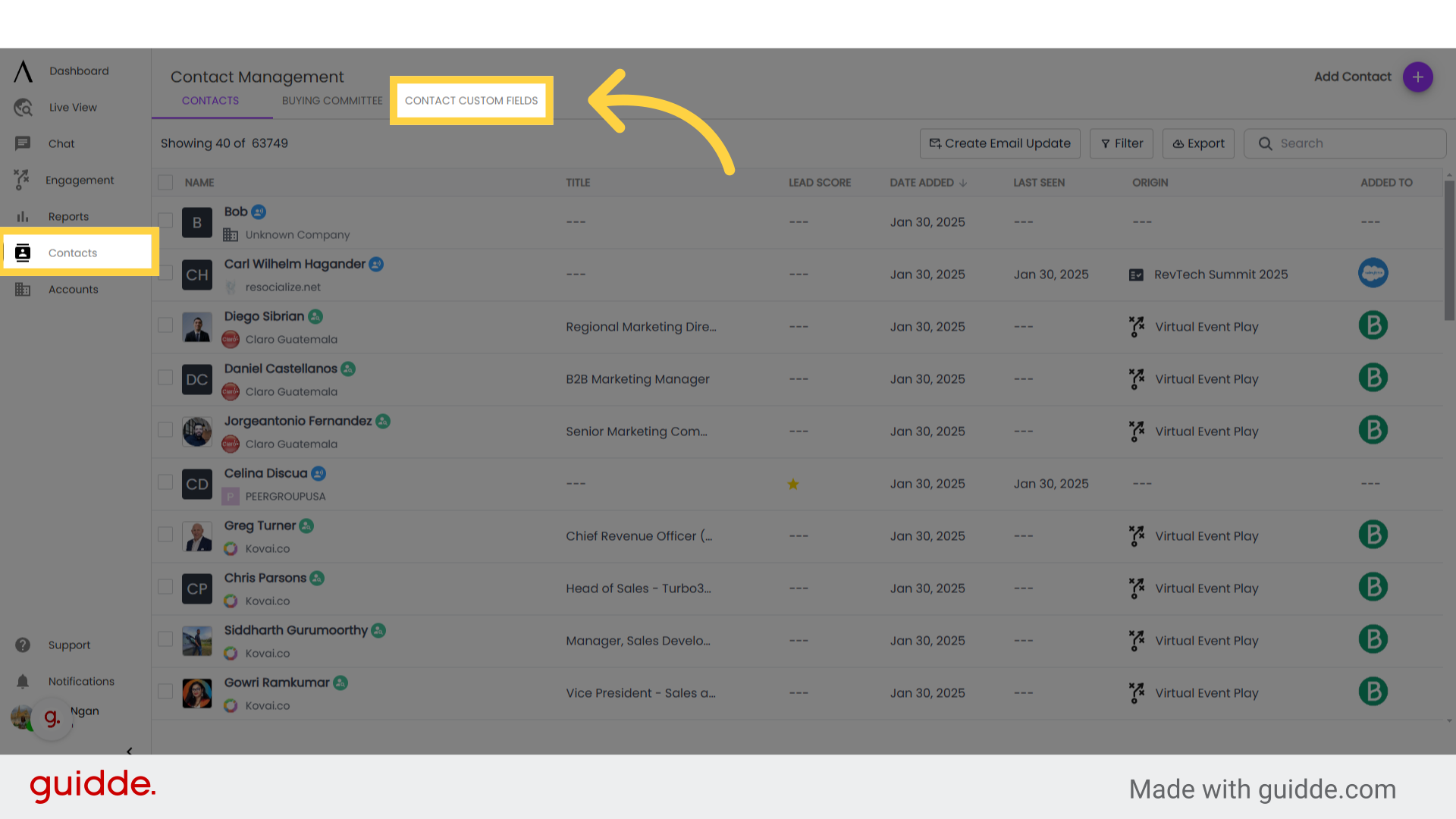Open the Reports bar chart icon
Image resolution: width=1456 pixels, height=819 pixels.
click(x=23, y=217)
